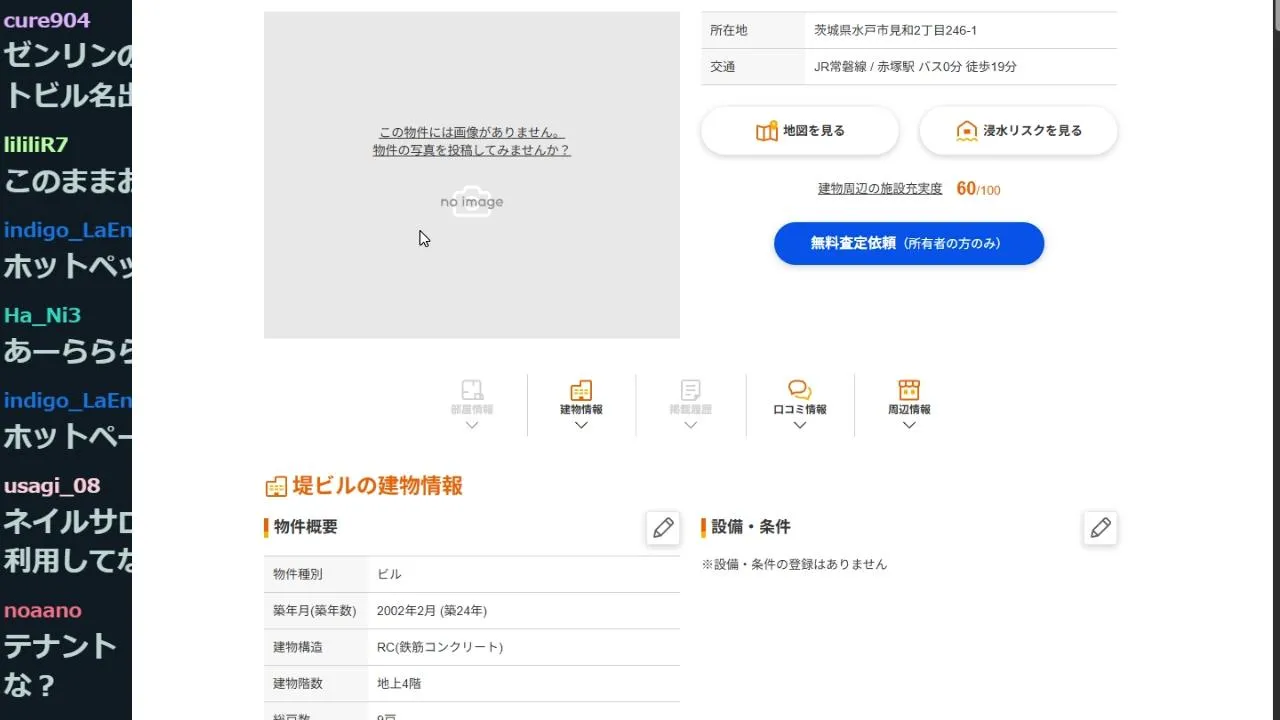Click the map icon on 地図を見る button
Image resolution: width=1280 pixels, height=720 pixels.
(x=767, y=131)
